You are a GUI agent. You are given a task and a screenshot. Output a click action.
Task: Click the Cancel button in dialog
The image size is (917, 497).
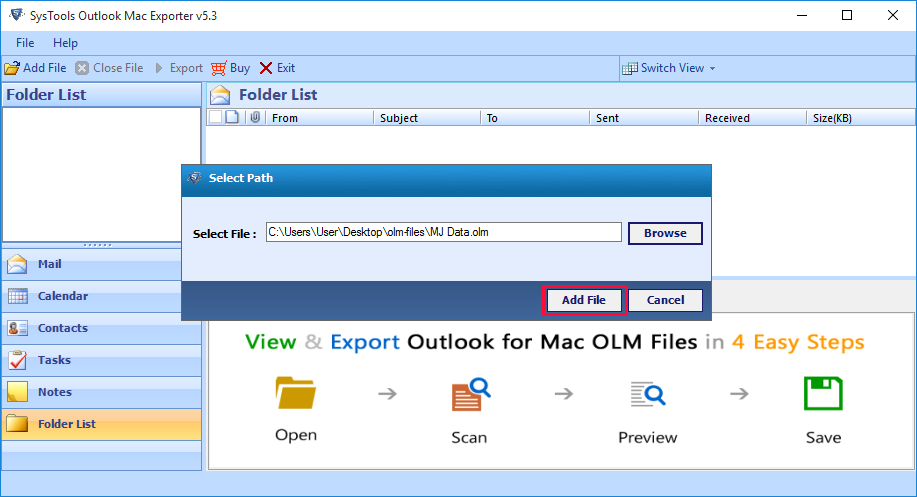coord(666,300)
